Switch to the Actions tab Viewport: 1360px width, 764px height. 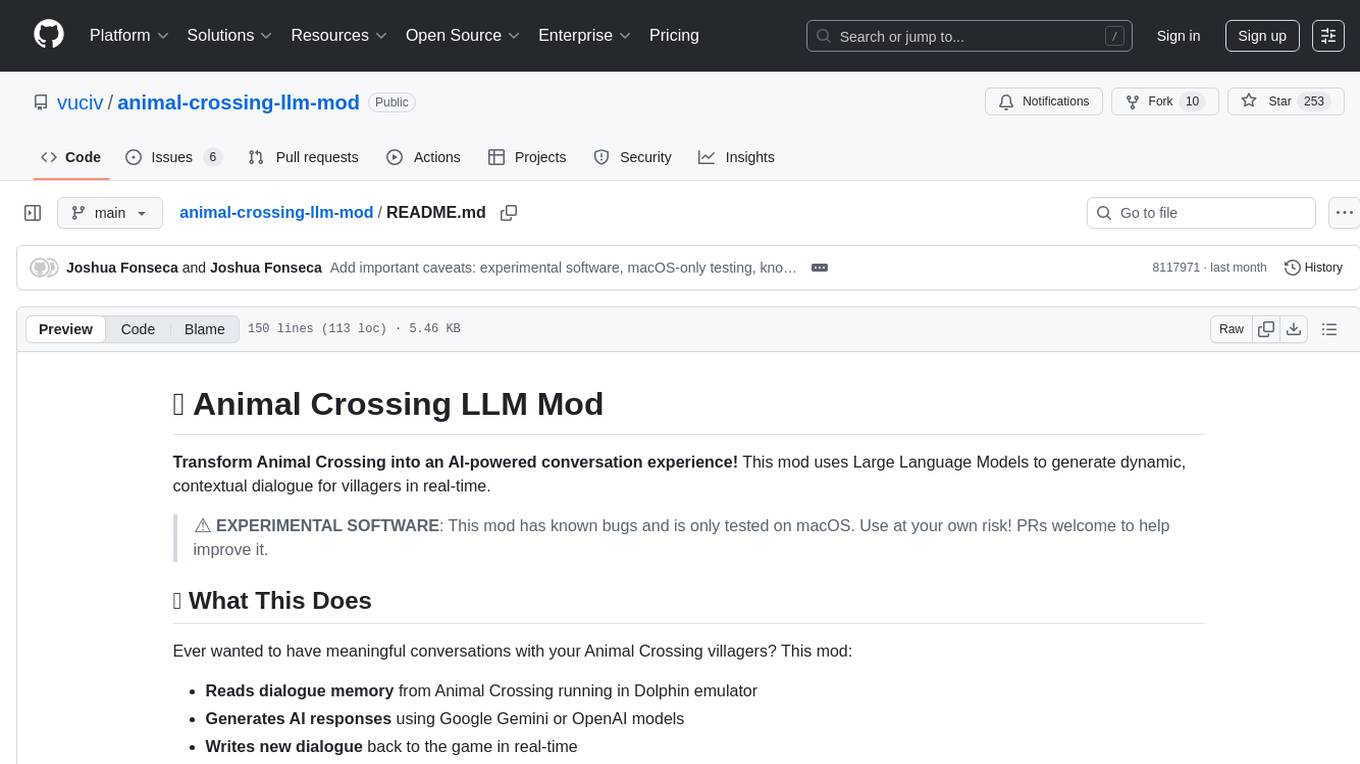pos(423,157)
